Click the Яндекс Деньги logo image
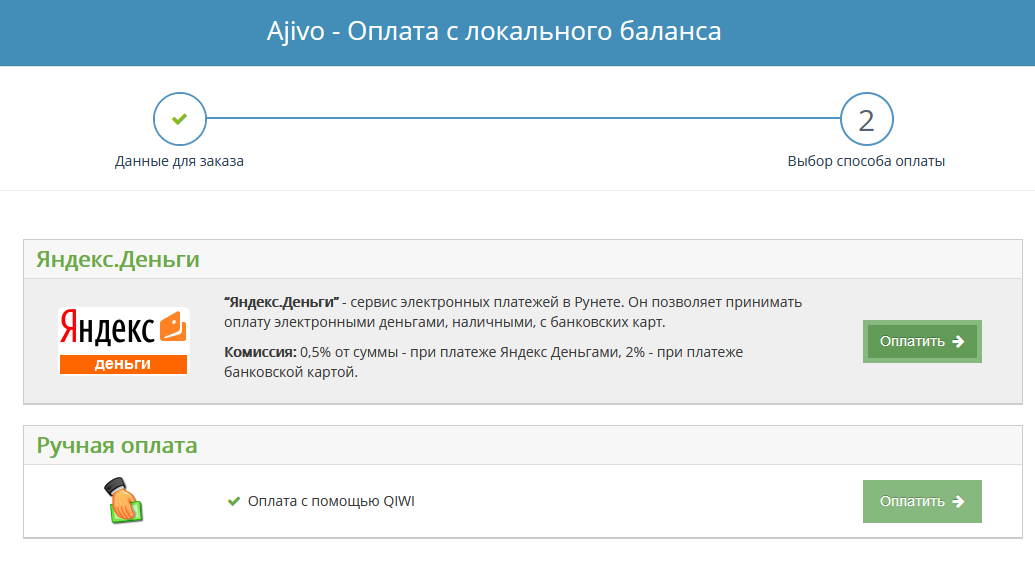This screenshot has width=1035, height=565. 123,341
